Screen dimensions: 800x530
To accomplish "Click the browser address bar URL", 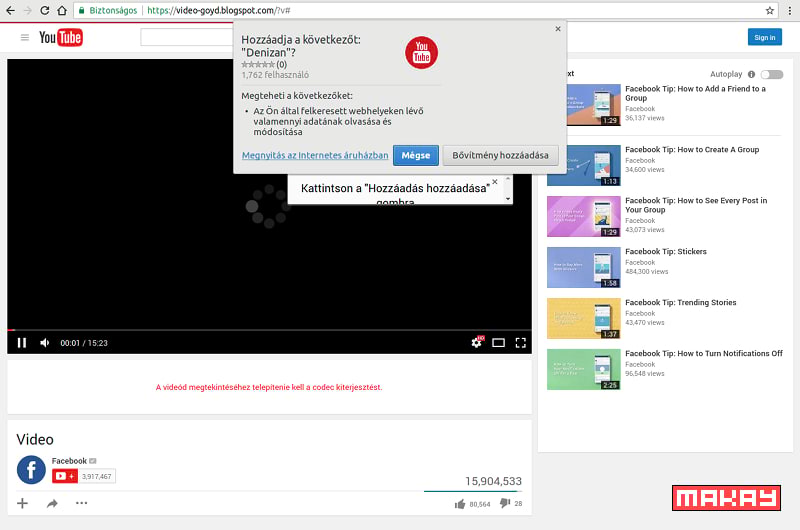I will [219, 10].
